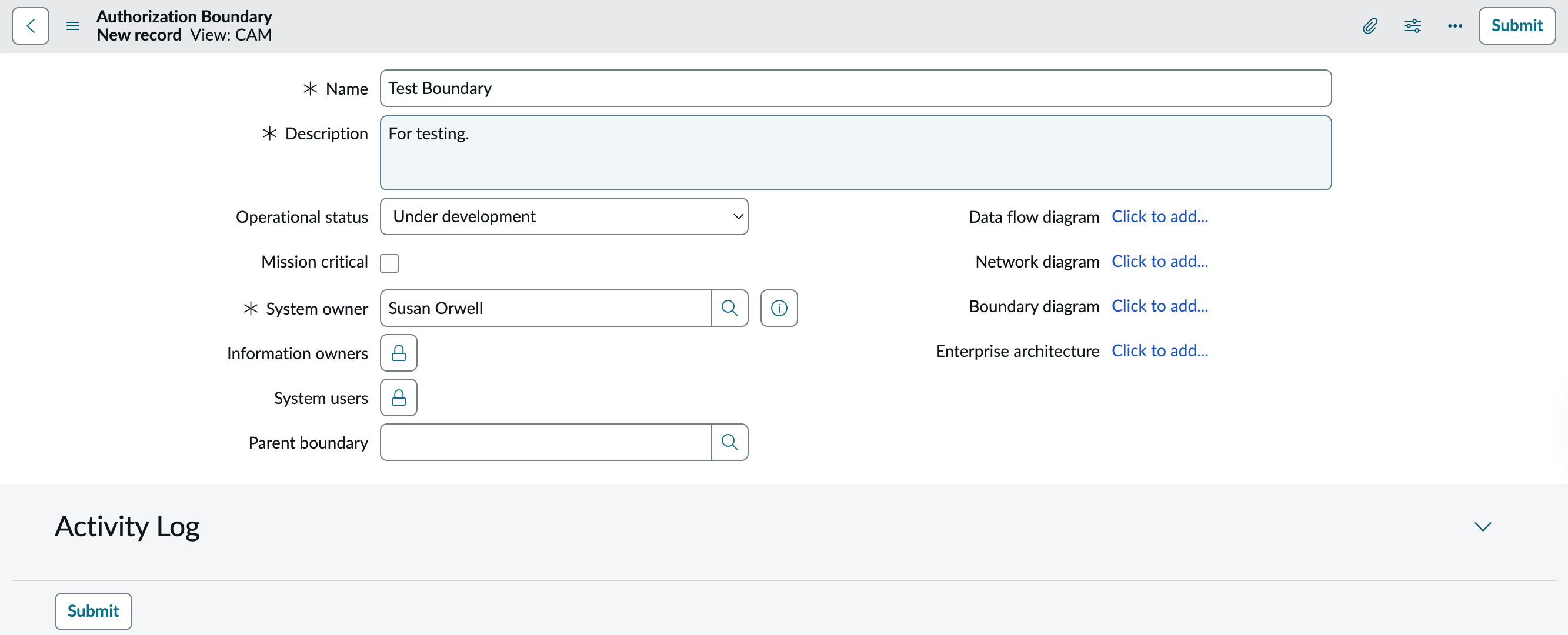Click the Parent boundary input field
This screenshot has width=1568, height=635.
coord(545,442)
